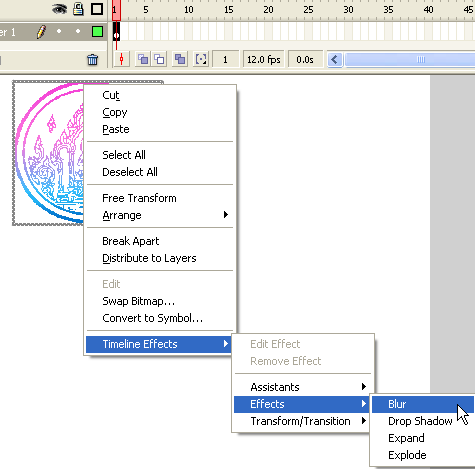Click the green outline color swatch on layer

pyautogui.click(x=97, y=32)
